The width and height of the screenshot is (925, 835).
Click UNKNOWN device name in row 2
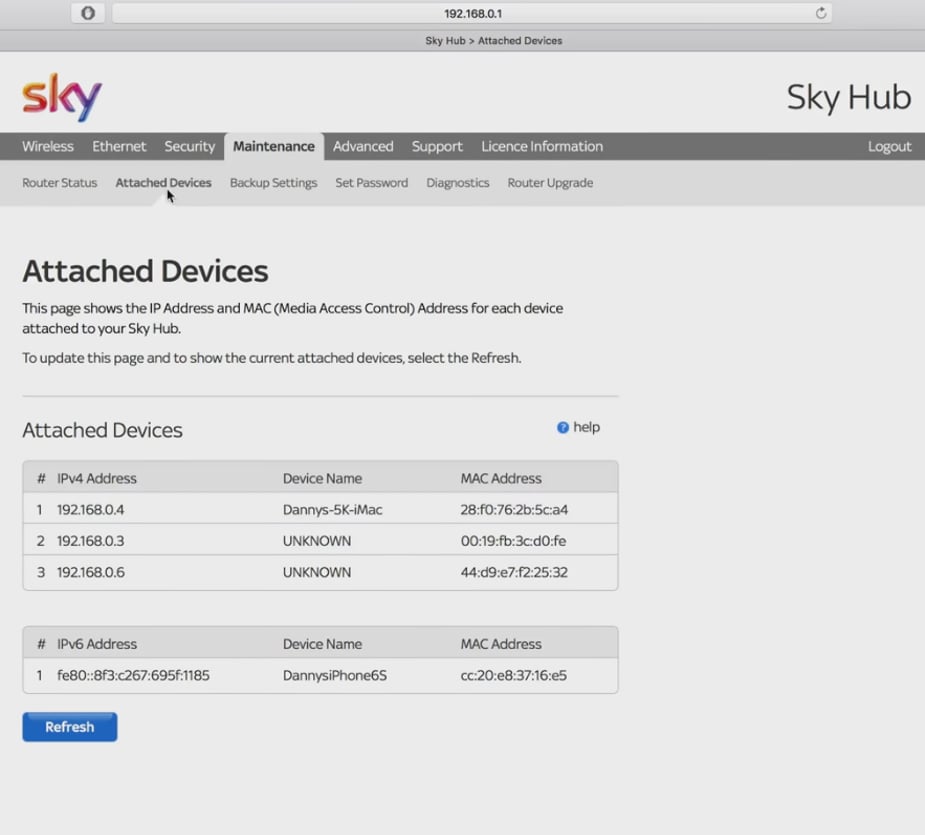[317, 541]
